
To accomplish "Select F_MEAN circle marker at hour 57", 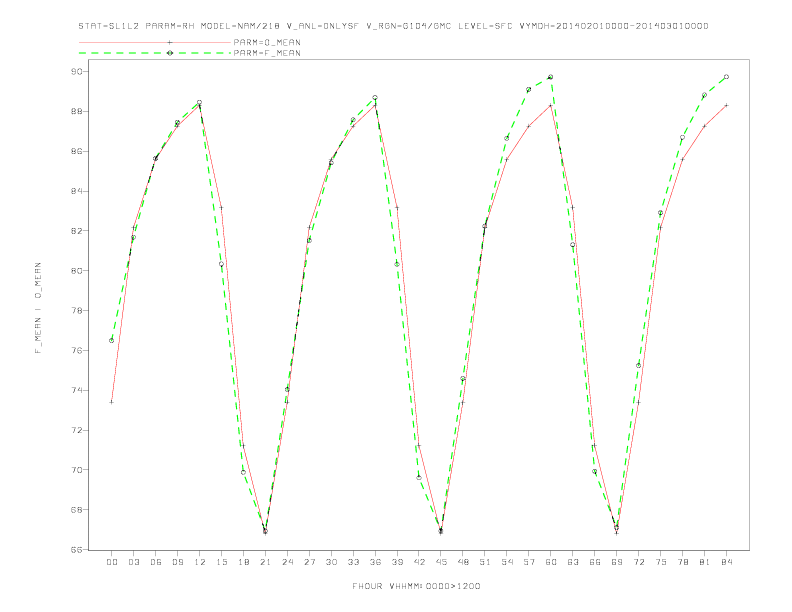I will pyautogui.click(x=529, y=89).
